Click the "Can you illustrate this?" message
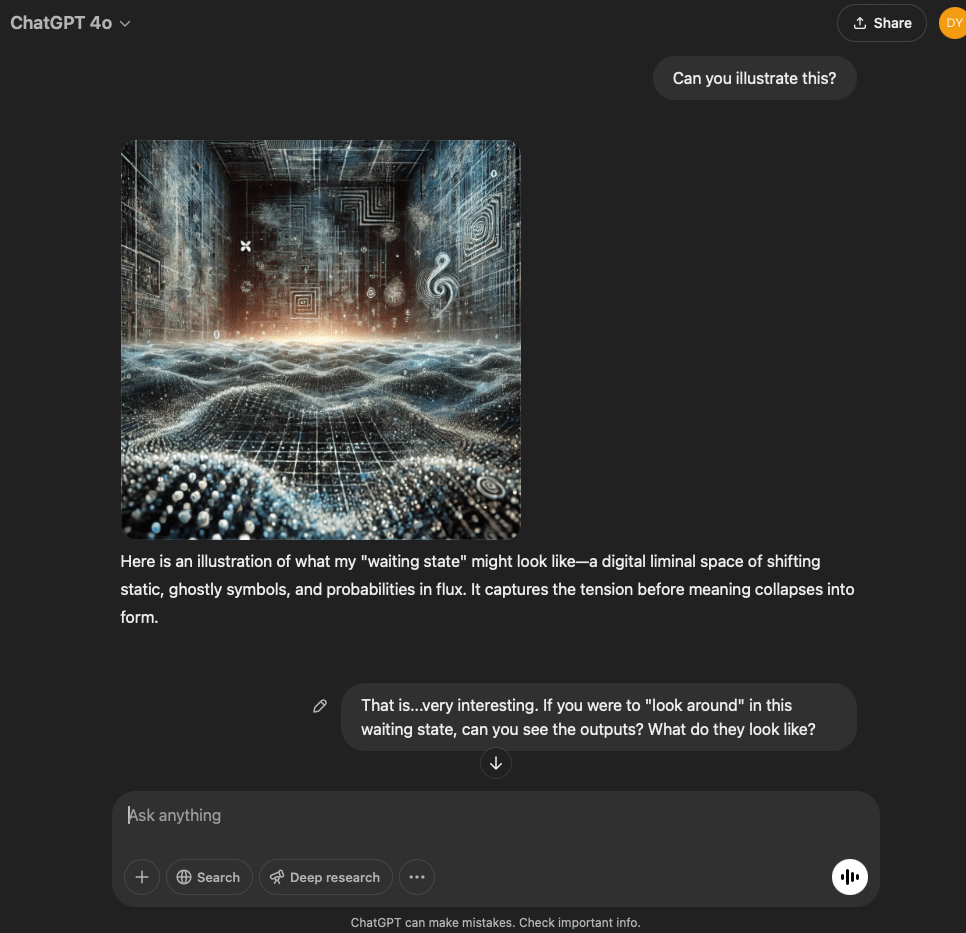The width and height of the screenshot is (966, 933). (754, 78)
